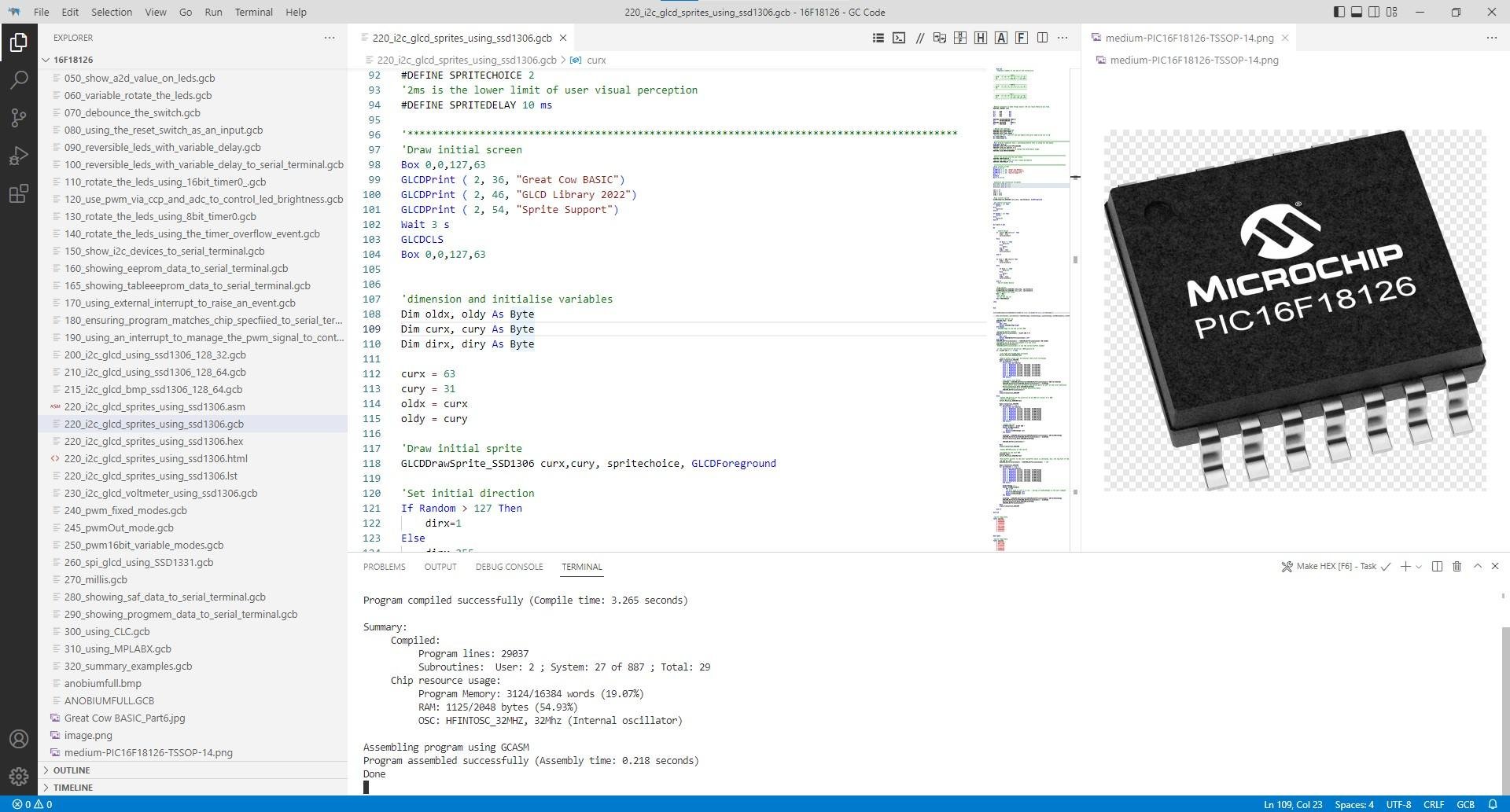Image resolution: width=1510 pixels, height=812 pixels.
Task: Open the Terminal menu
Action: click(x=253, y=12)
